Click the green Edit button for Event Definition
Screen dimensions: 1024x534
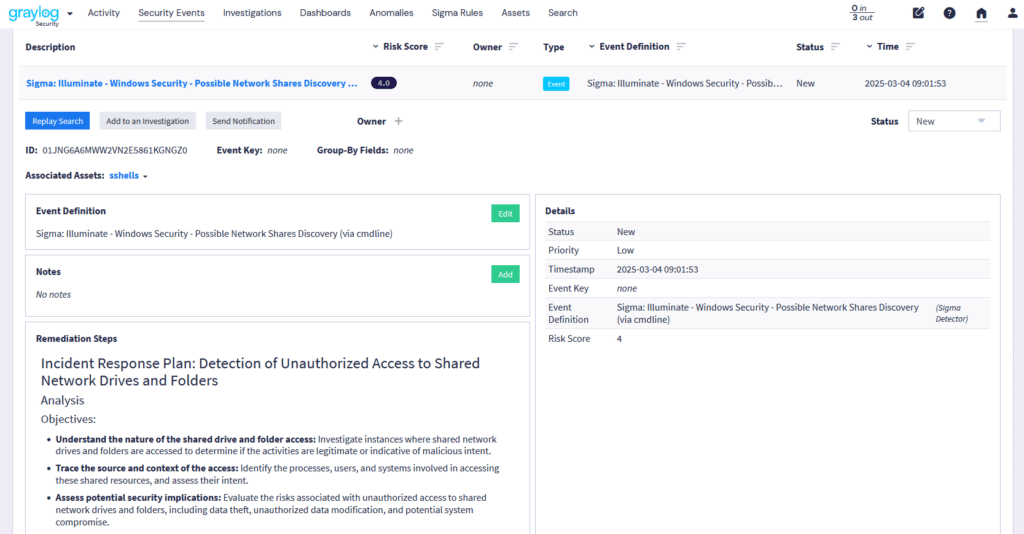coord(505,213)
